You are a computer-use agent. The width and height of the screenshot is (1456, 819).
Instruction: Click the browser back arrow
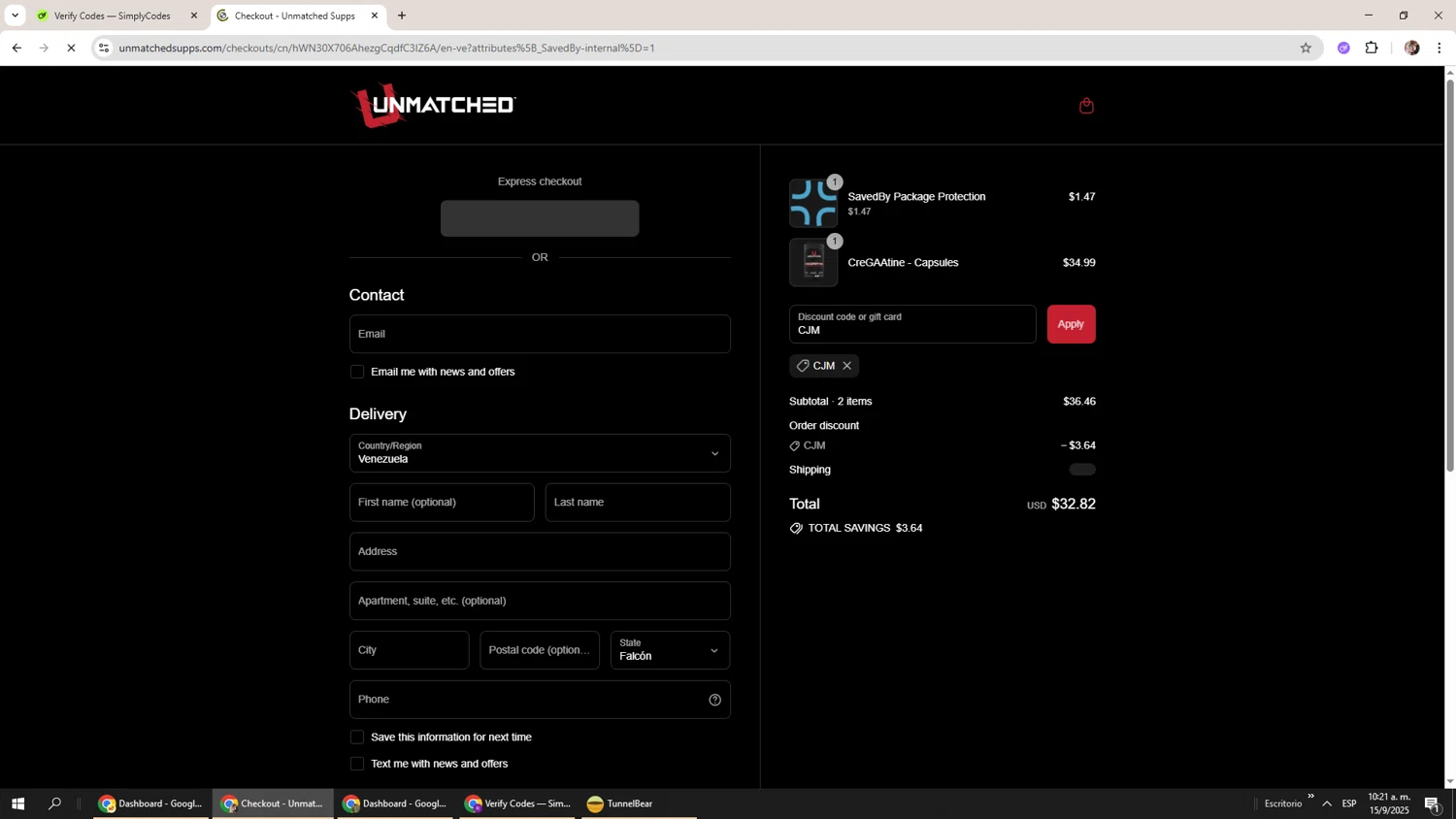(x=17, y=48)
